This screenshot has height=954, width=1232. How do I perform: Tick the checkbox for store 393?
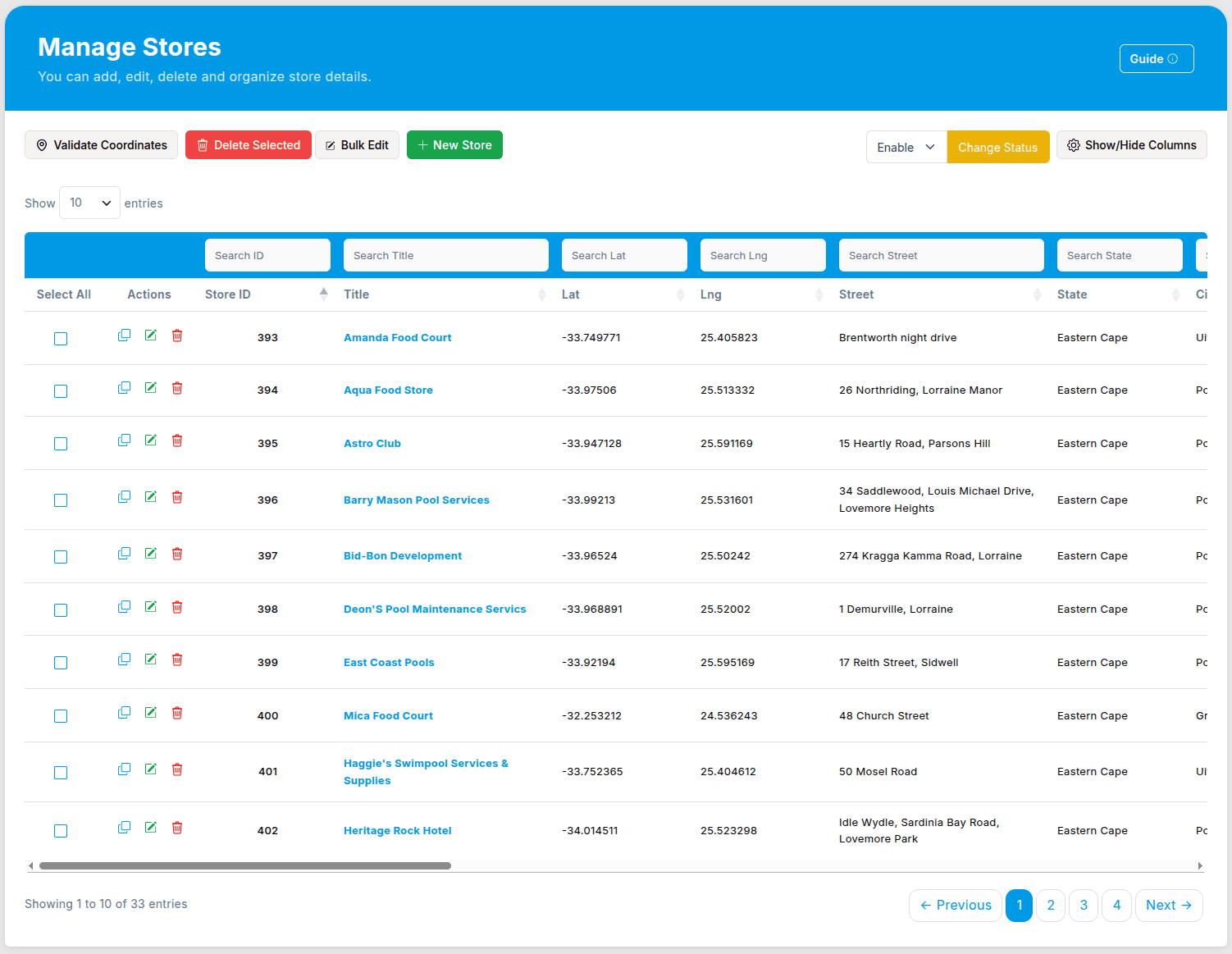(x=61, y=339)
